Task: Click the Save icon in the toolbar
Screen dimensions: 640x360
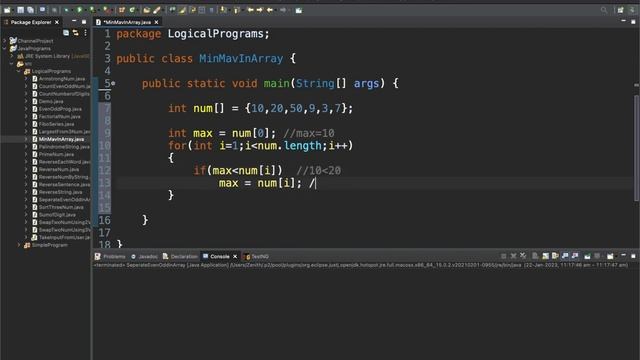Action: (x=20, y=10)
